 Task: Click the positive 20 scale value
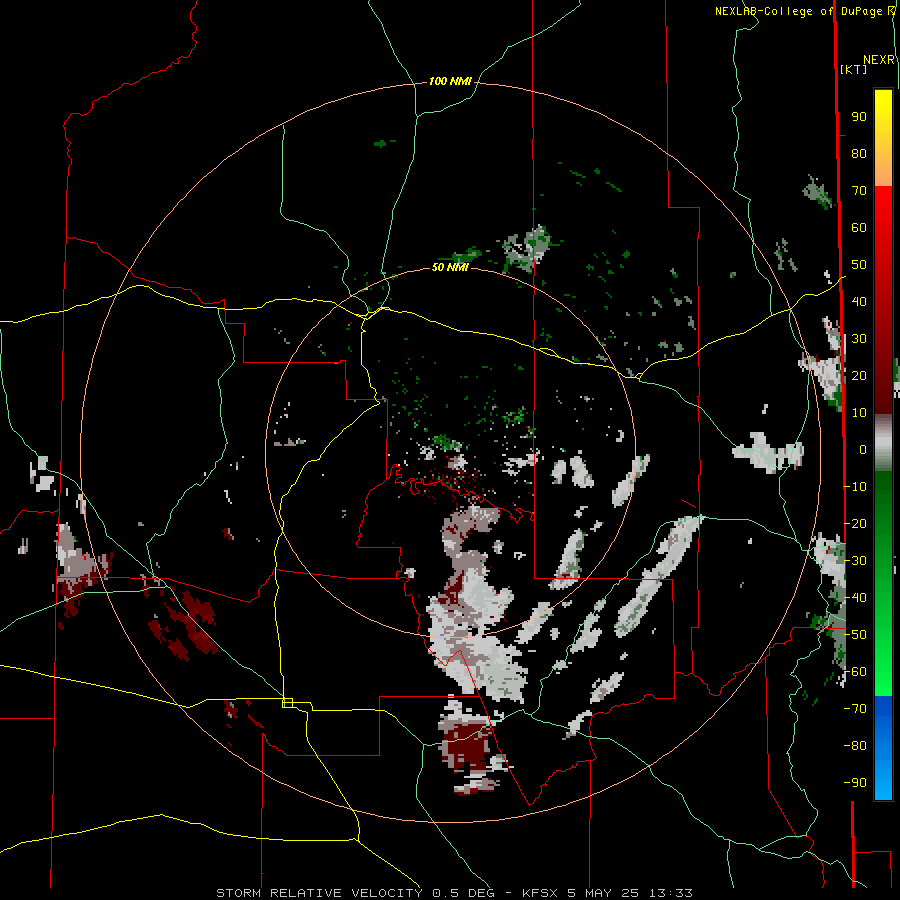pos(859,376)
